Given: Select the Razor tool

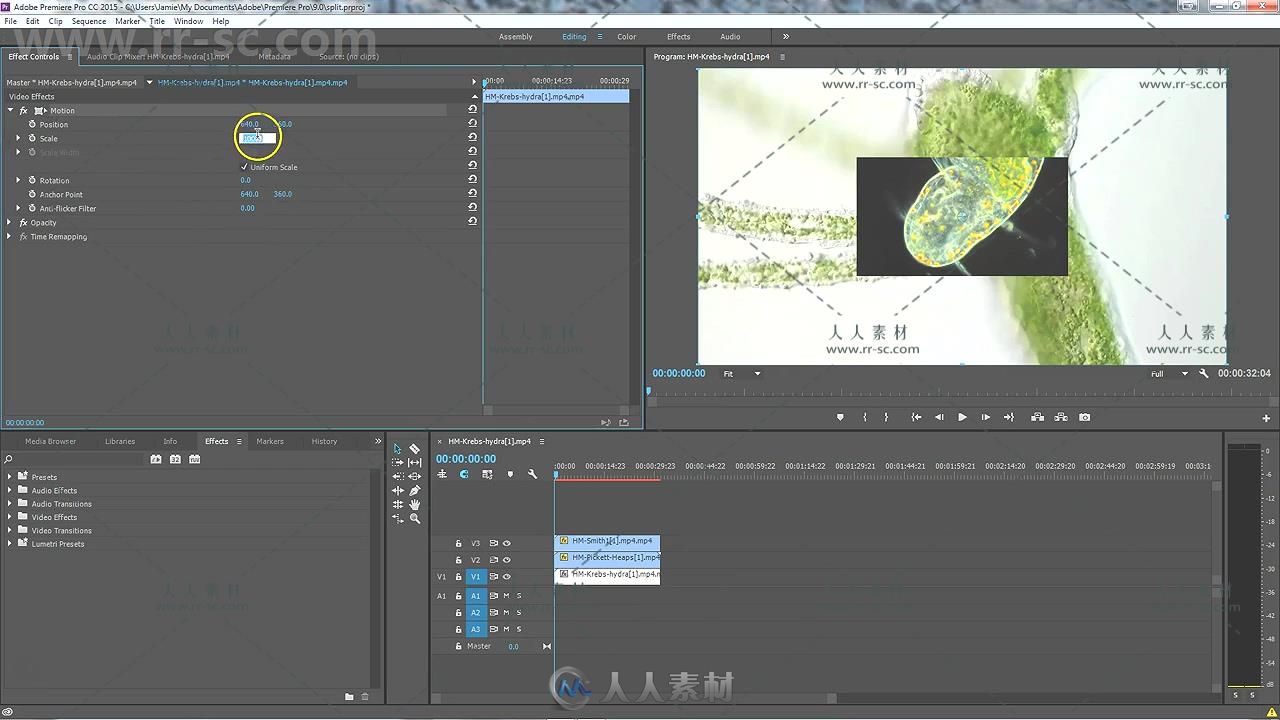Looking at the screenshot, I should pos(415,449).
